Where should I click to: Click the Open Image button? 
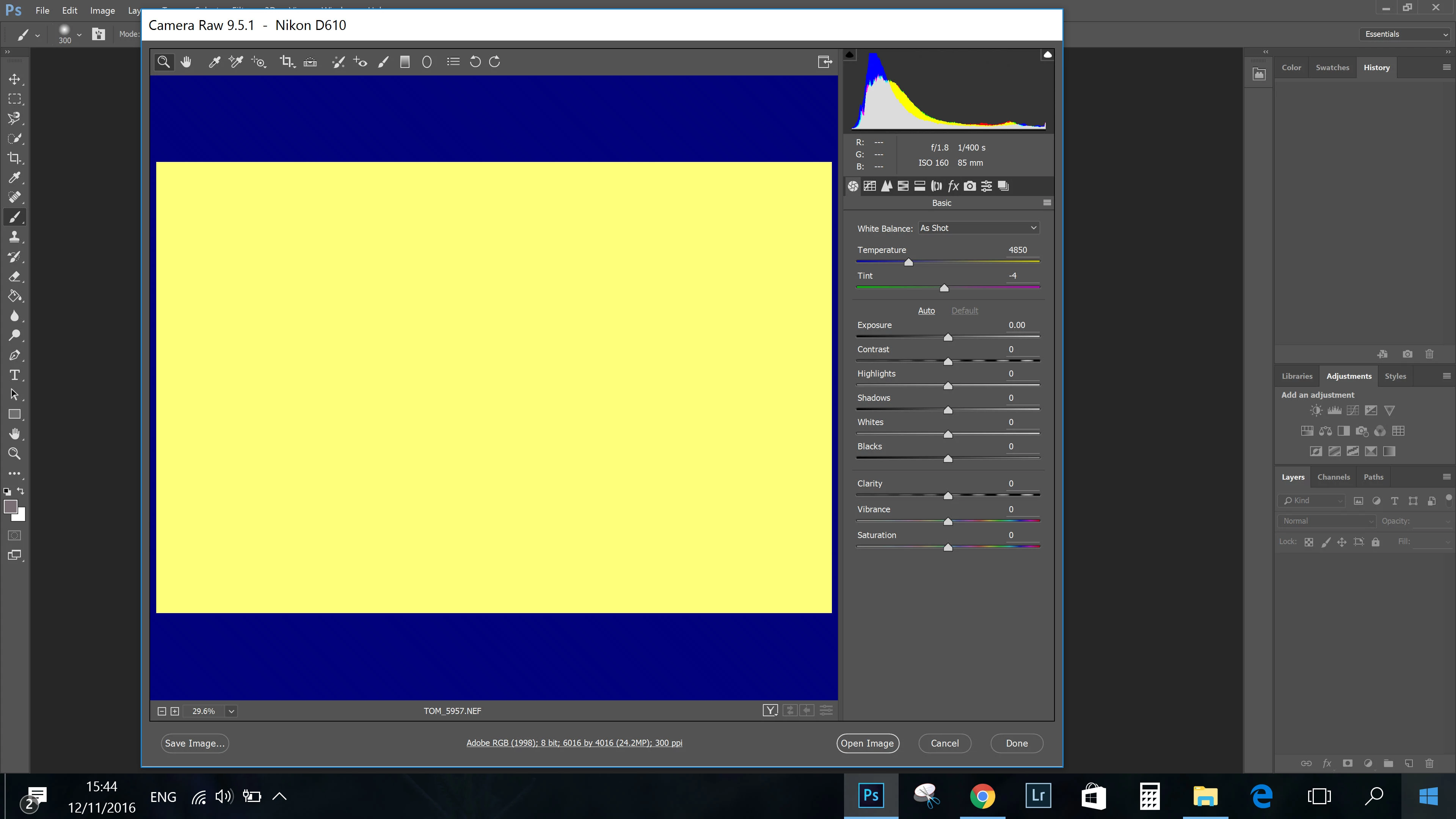[867, 743]
